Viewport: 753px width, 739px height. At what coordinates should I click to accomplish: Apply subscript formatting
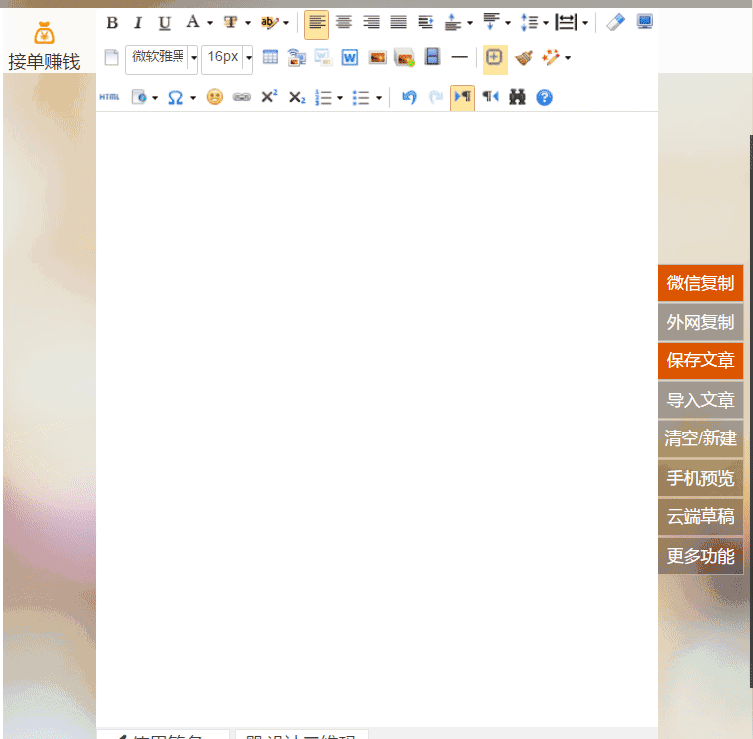point(297,97)
